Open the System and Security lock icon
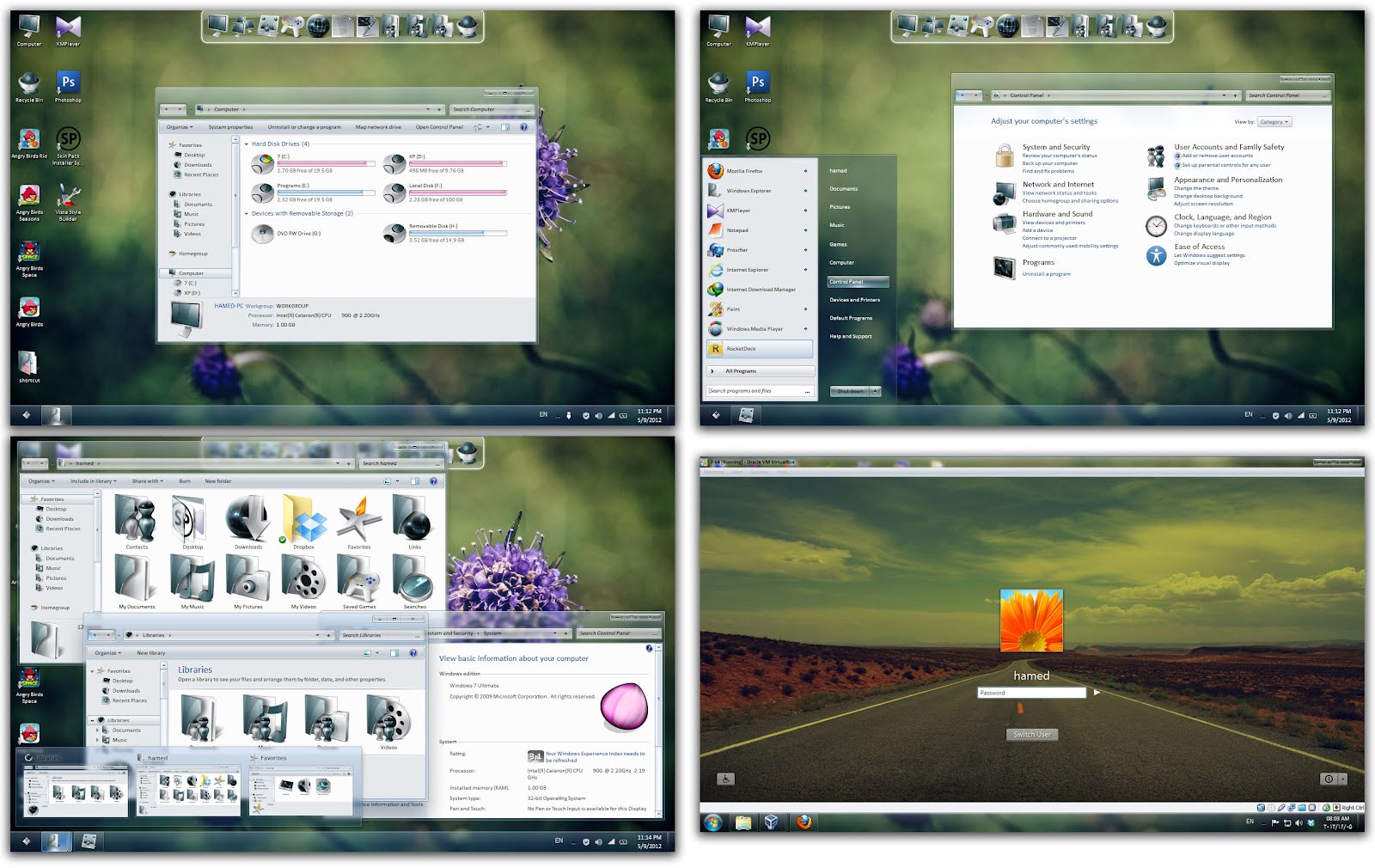The height and width of the screenshot is (868, 1375). (1004, 155)
